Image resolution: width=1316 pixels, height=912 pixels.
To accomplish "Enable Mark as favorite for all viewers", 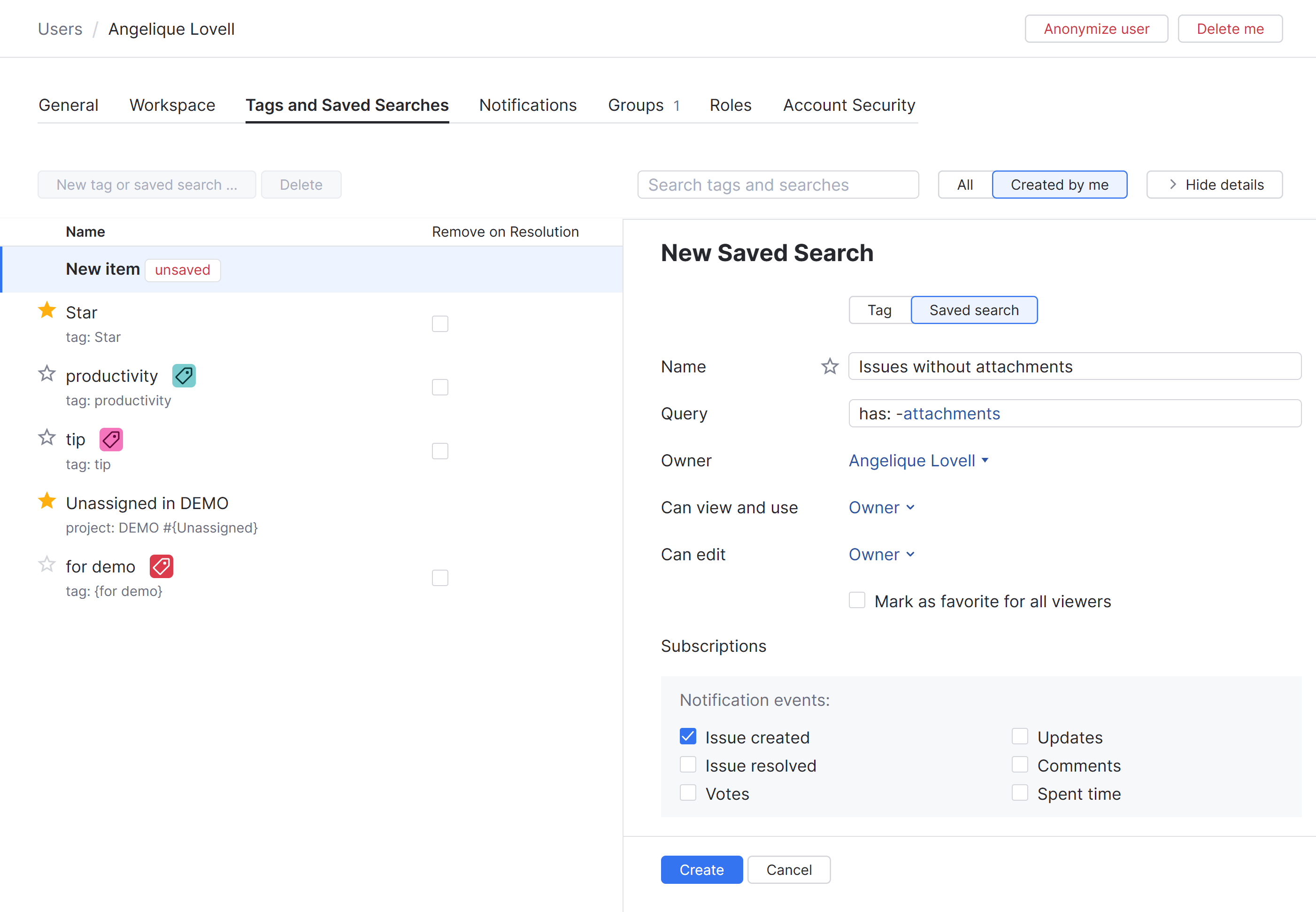I will (857, 600).
